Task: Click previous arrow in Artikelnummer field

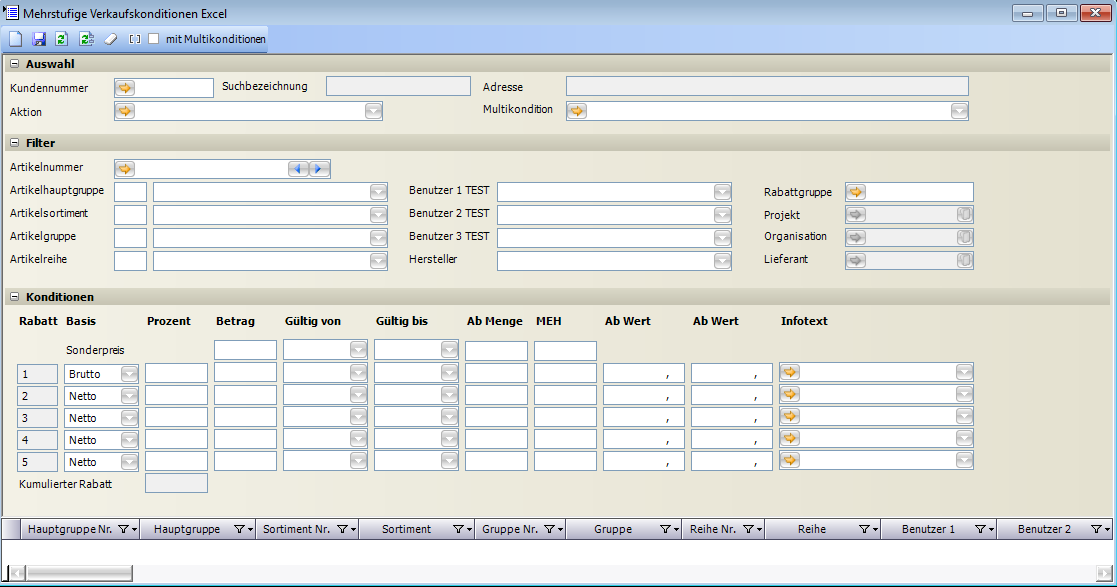Action: tap(298, 169)
